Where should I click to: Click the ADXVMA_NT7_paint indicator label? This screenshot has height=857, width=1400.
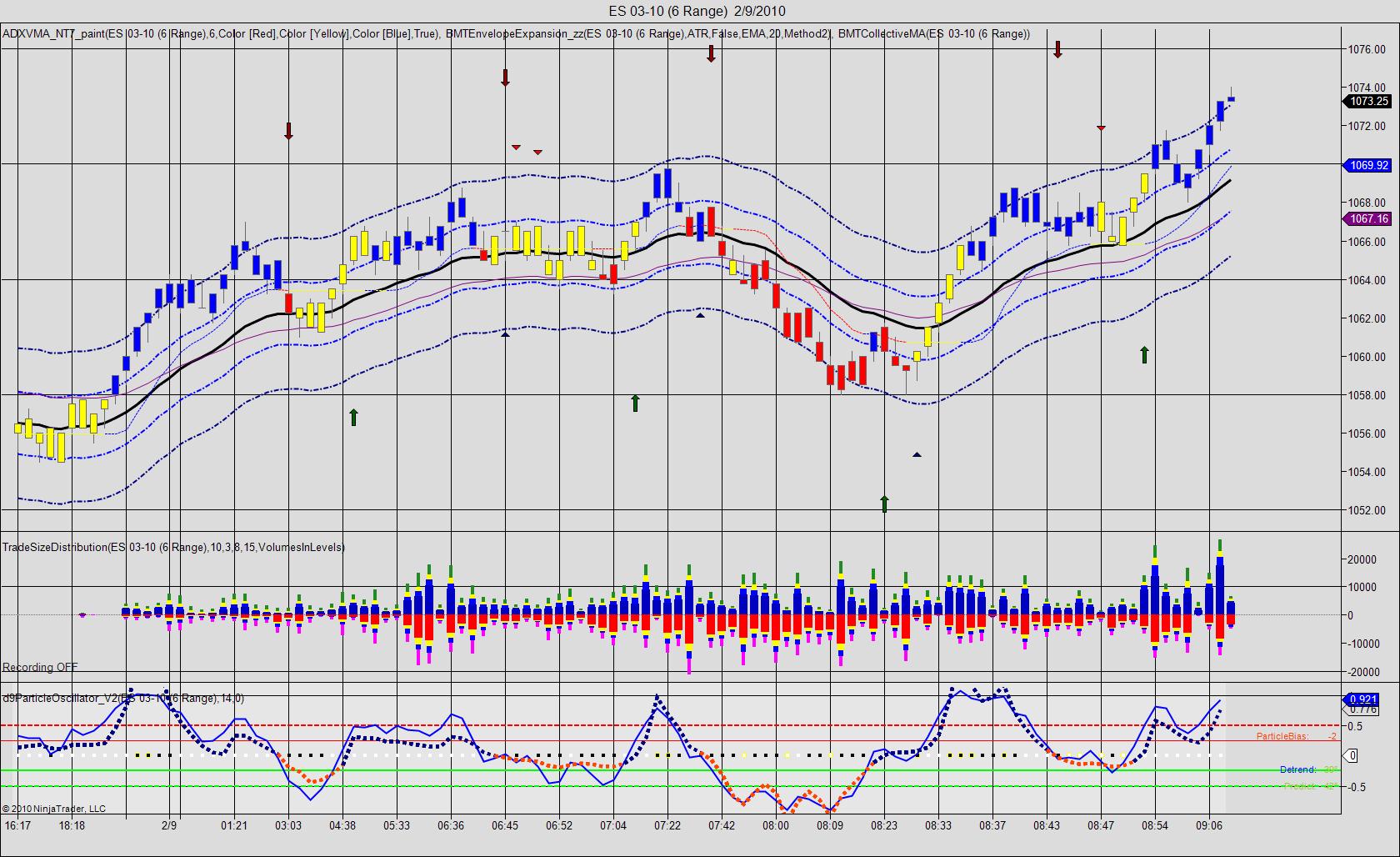pyautogui.click(x=220, y=33)
